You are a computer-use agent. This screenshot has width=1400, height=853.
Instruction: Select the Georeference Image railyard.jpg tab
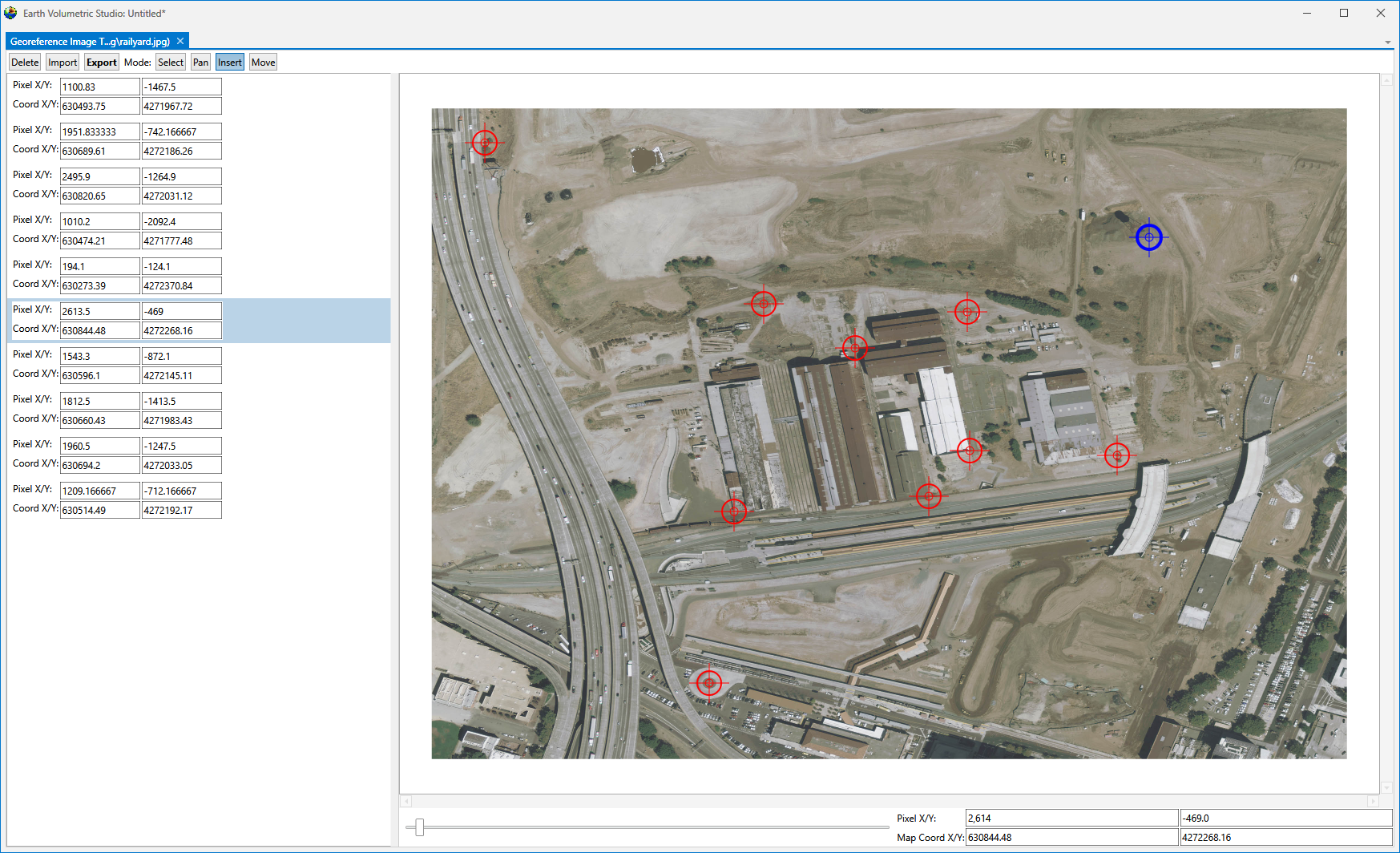tap(90, 41)
